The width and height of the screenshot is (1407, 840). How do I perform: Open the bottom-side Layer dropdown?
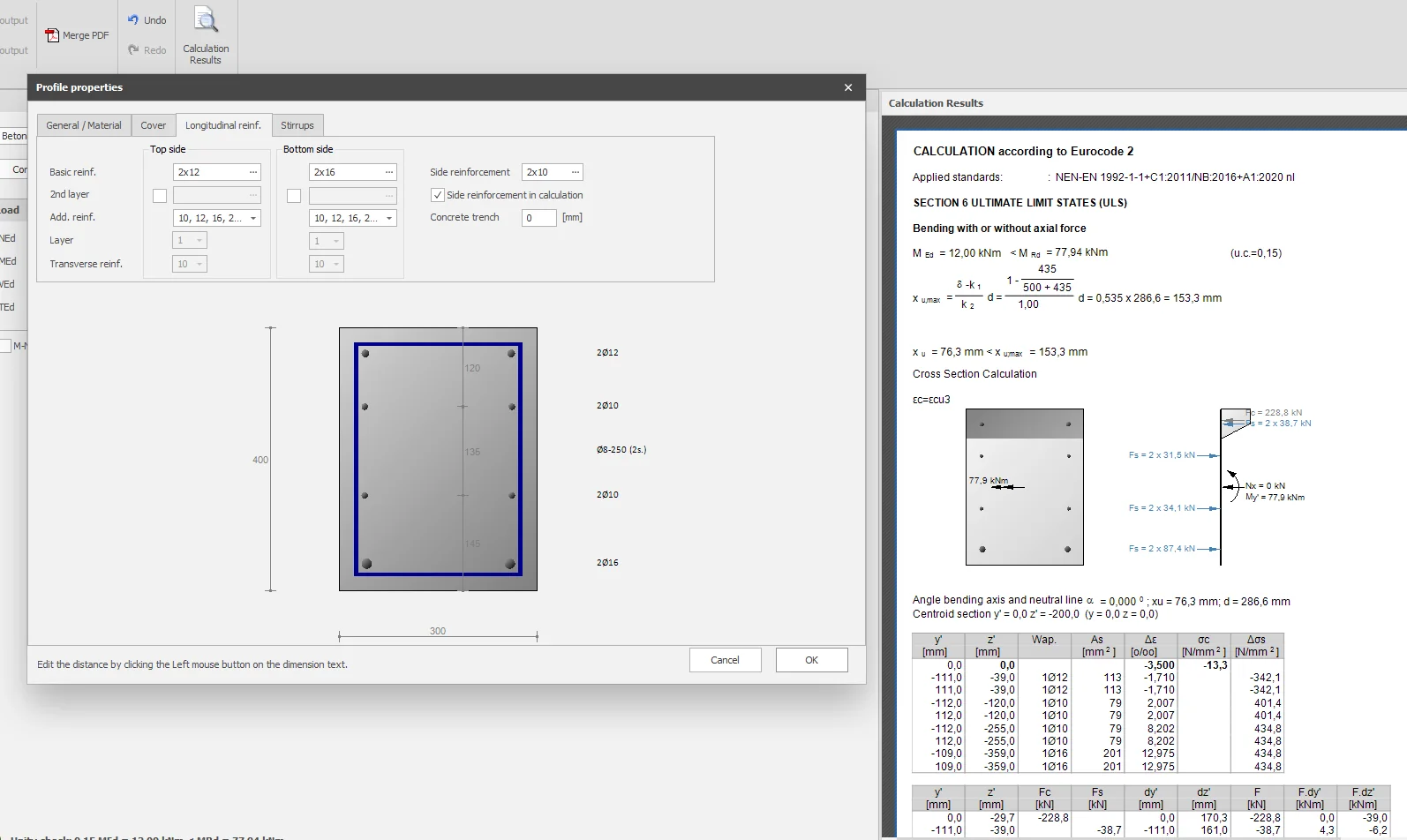(x=326, y=241)
